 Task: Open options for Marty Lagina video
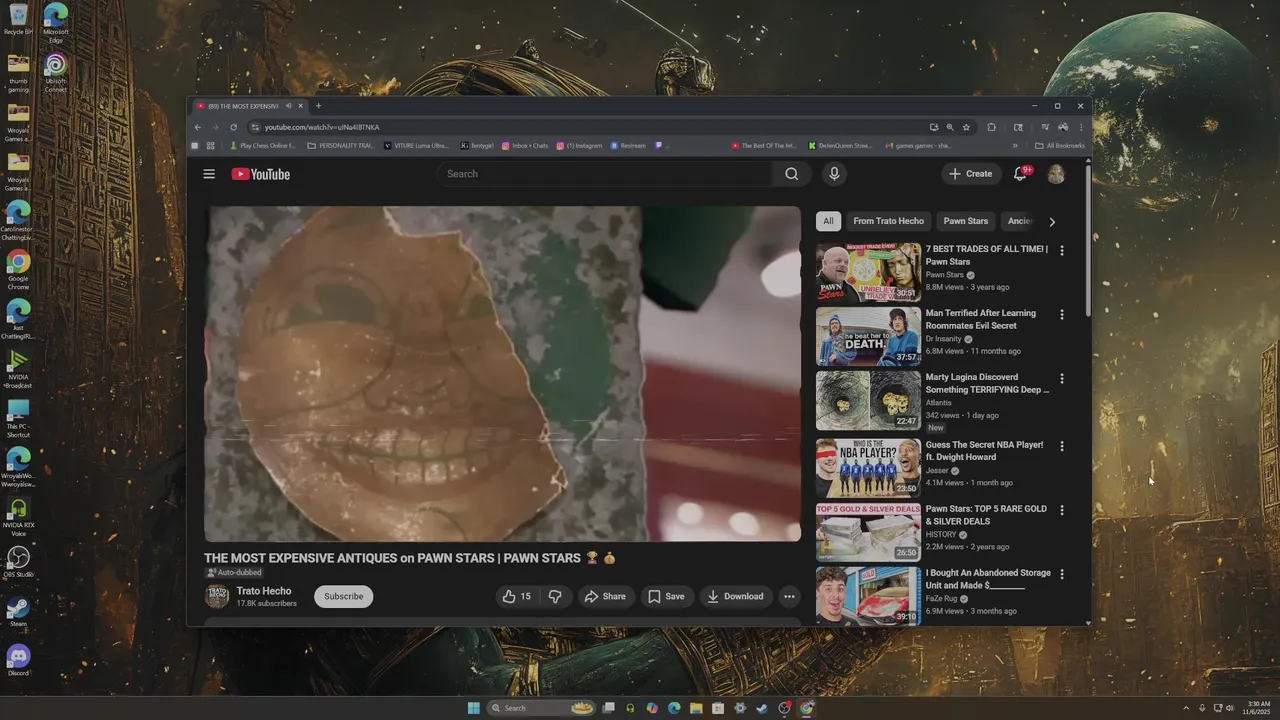(x=1062, y=379)
